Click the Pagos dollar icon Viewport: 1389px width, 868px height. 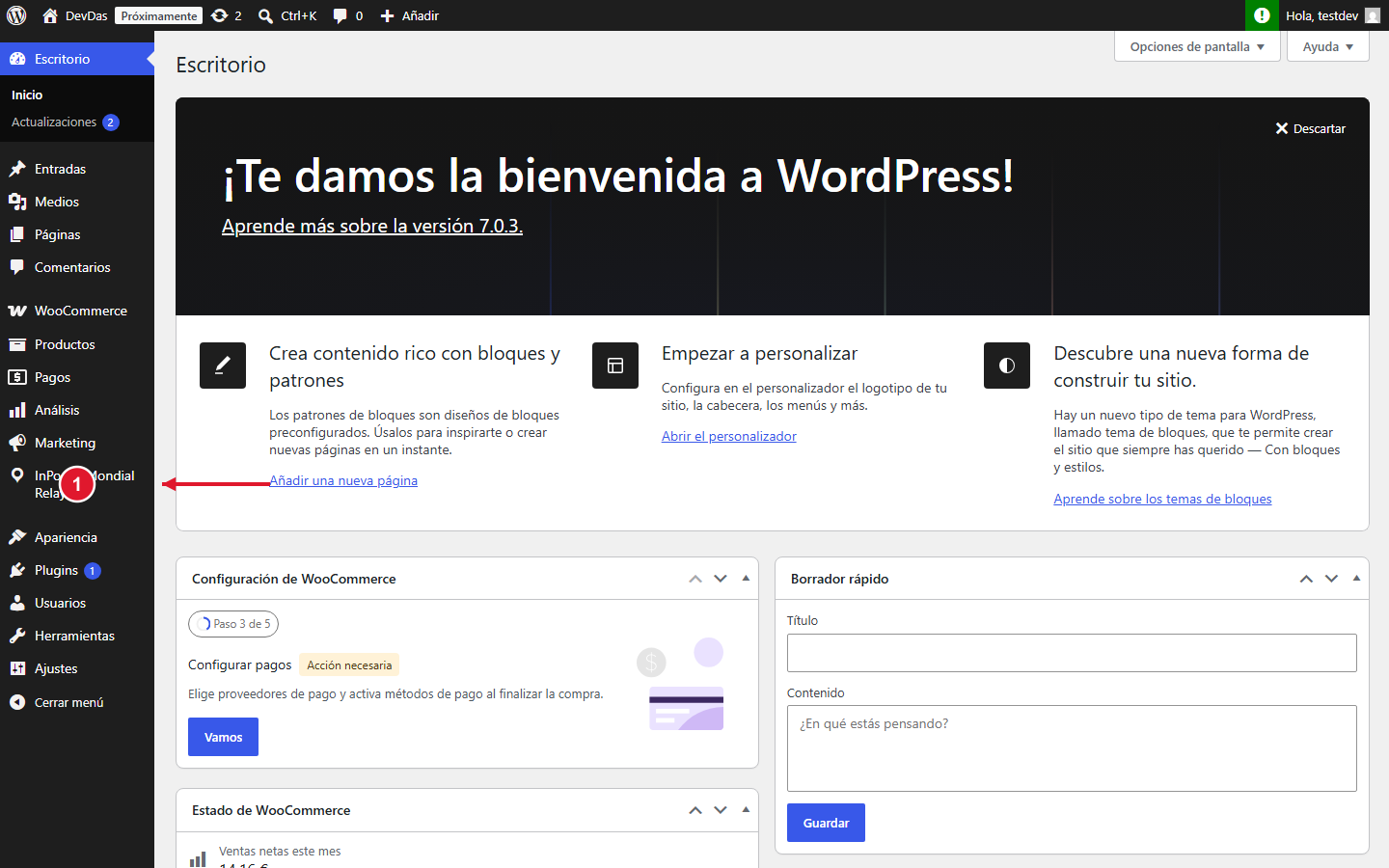[x=17, y=377]
